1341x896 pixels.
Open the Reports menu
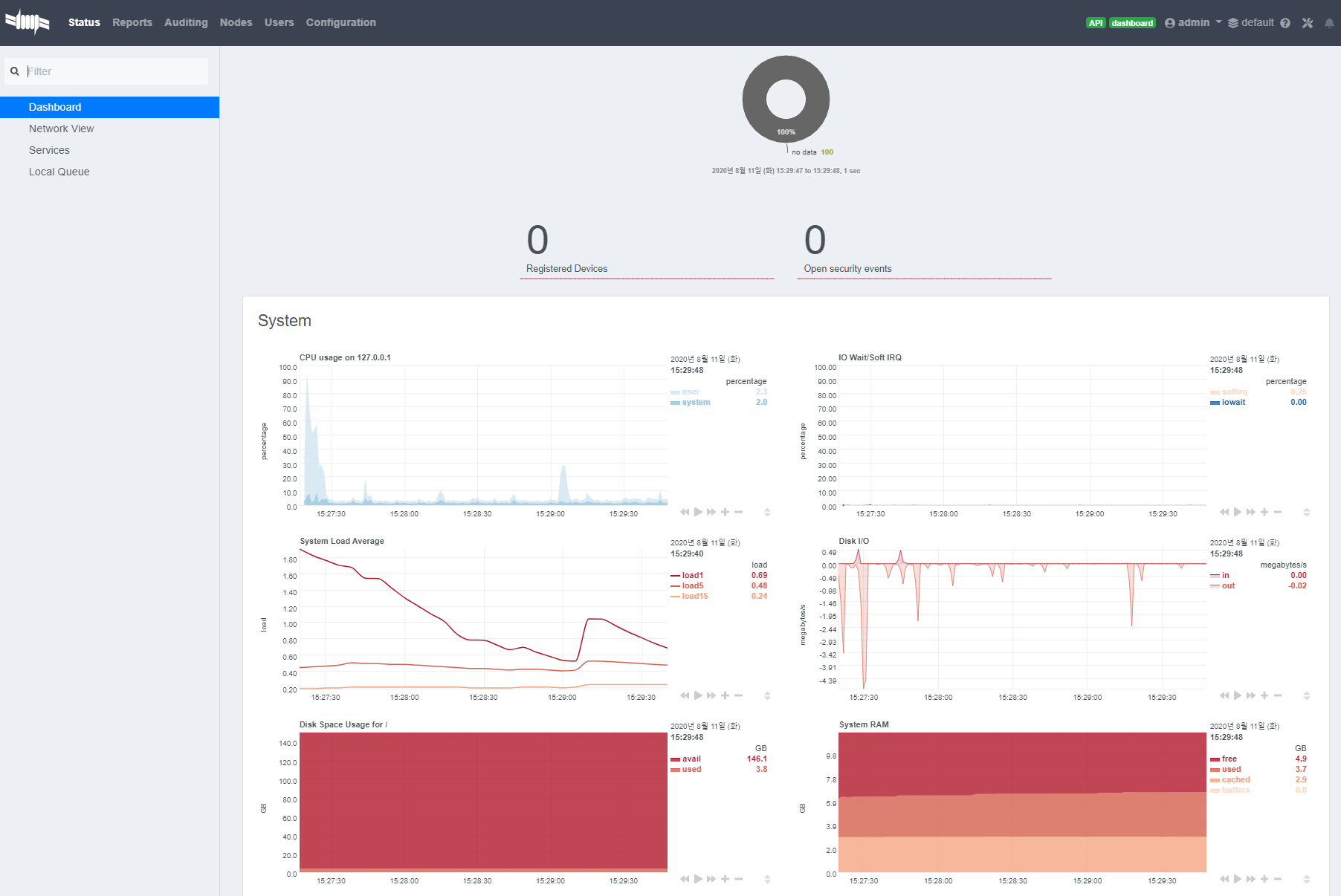coord(132,22)
